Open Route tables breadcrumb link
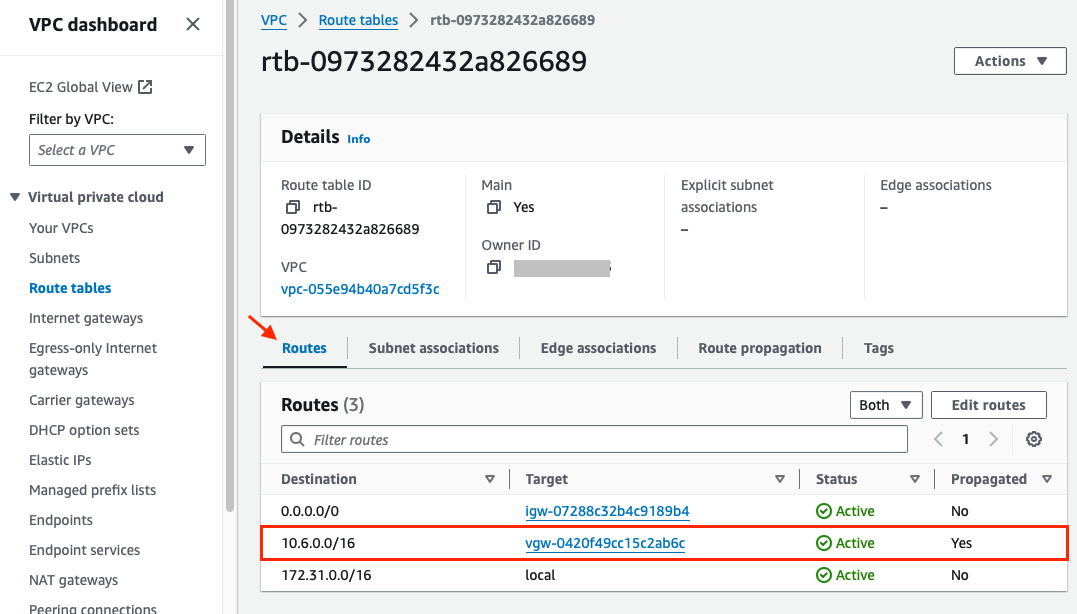Screen dimensions: 1077x614 [358, 20]
